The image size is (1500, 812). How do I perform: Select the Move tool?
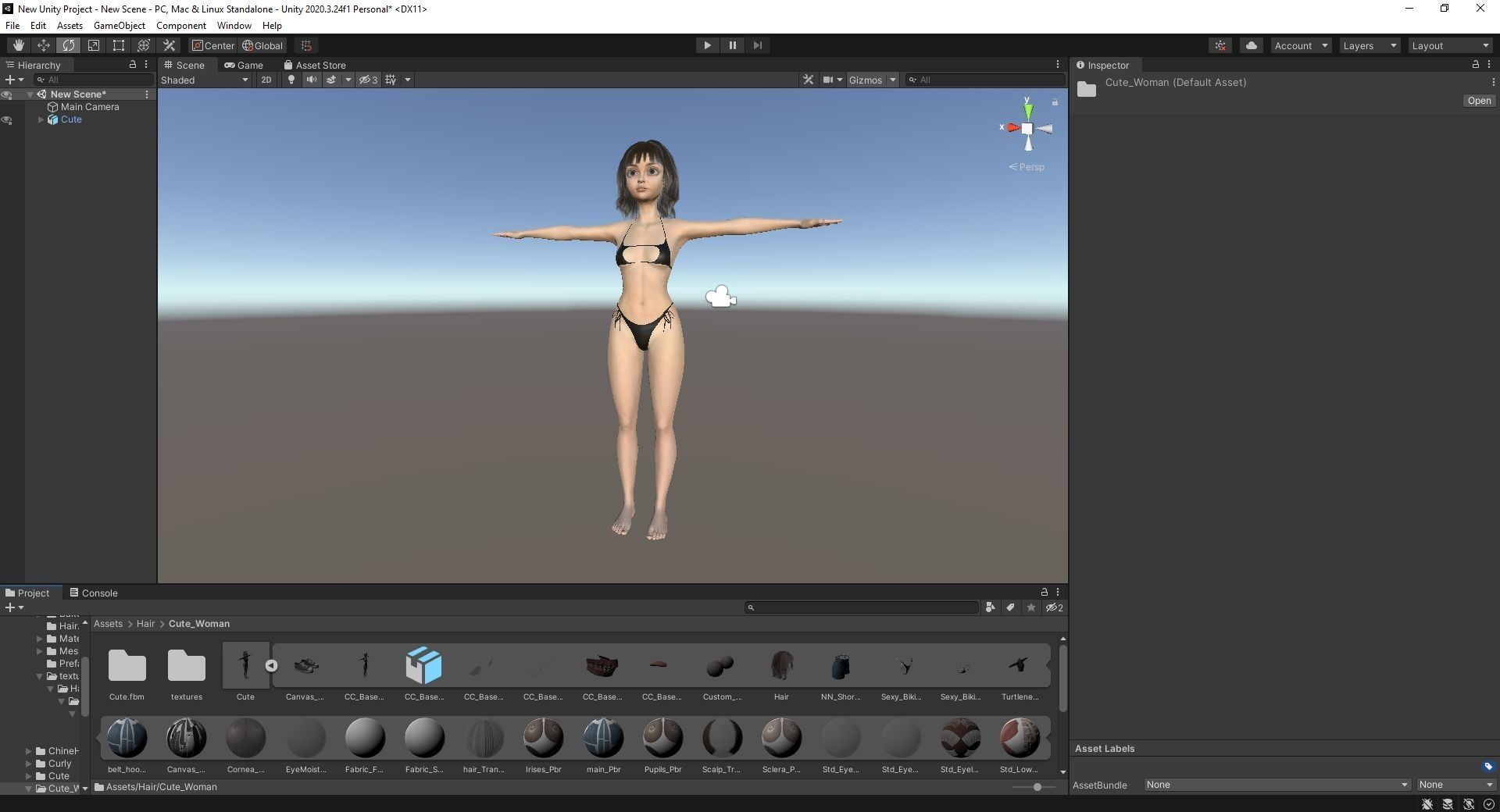(43, 45)
